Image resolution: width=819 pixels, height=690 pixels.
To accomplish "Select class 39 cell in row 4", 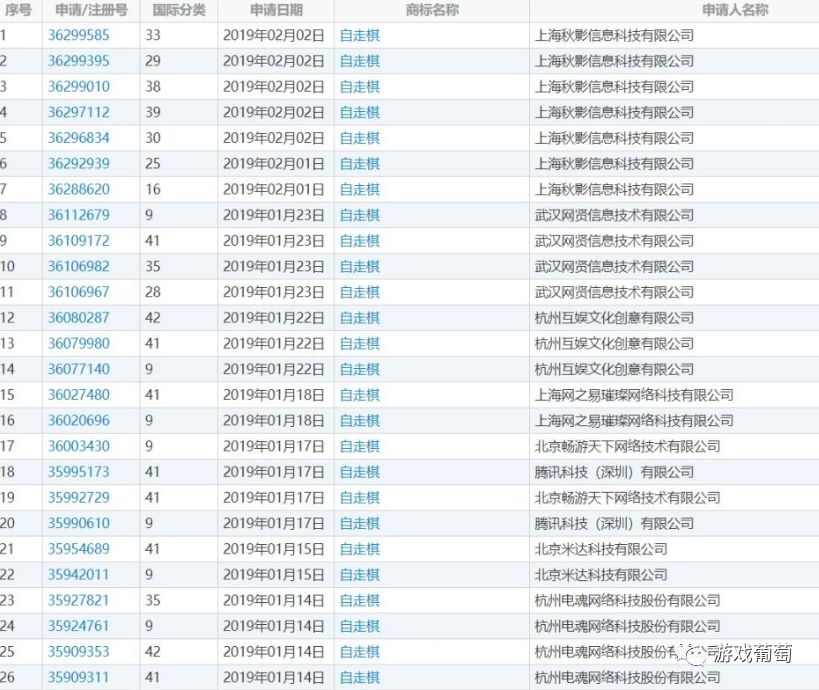I will tap(153, 112).
